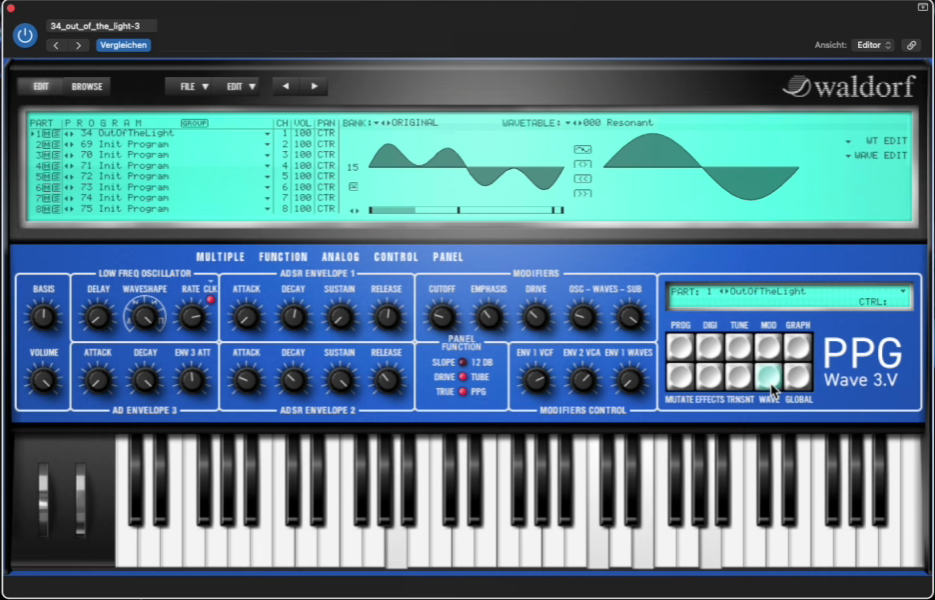Open program dropdown for 69 Init Program
The image size is (935, 600).
coord(268,145)
